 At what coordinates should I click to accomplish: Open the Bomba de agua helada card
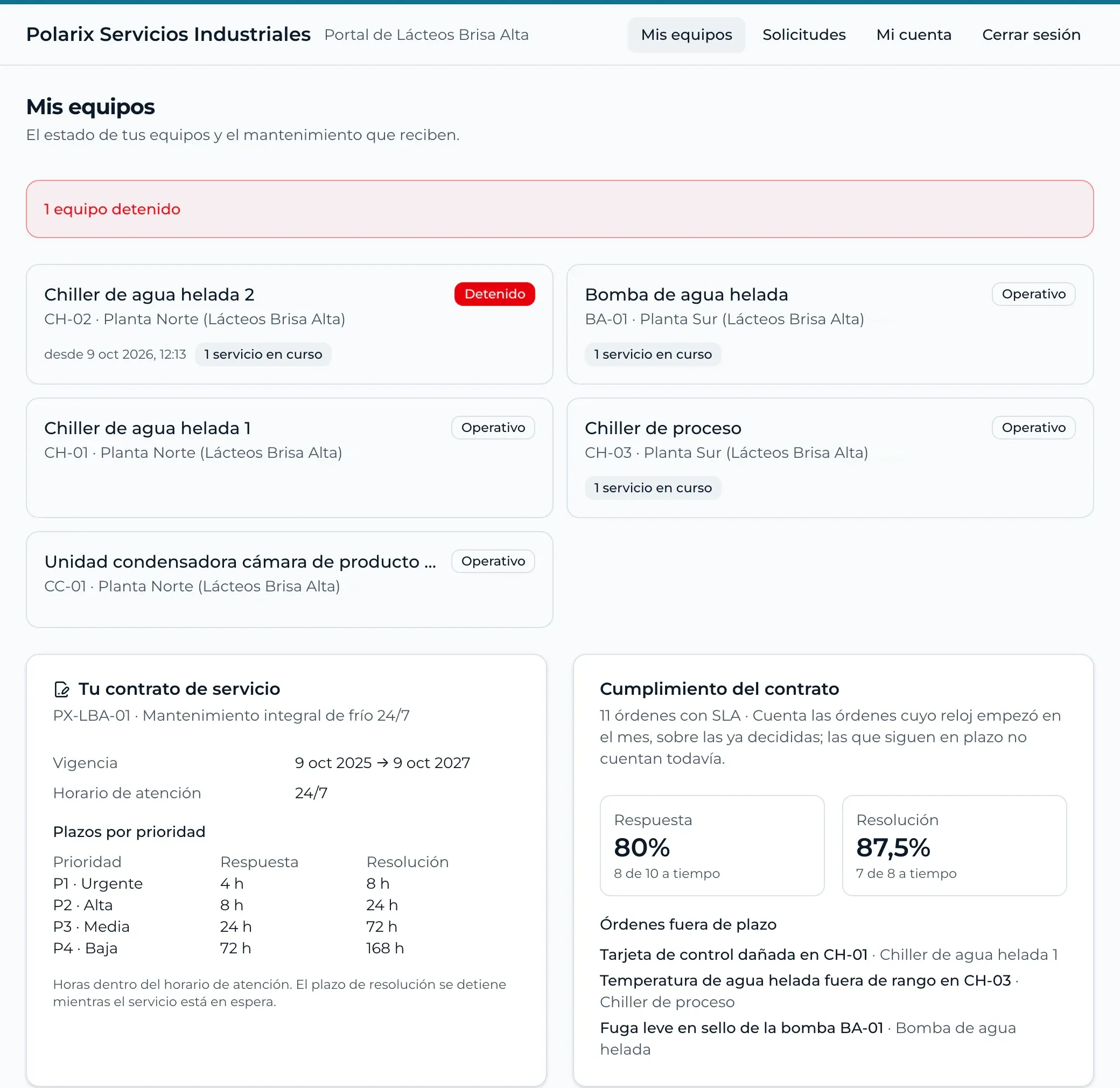coord(830,324)
